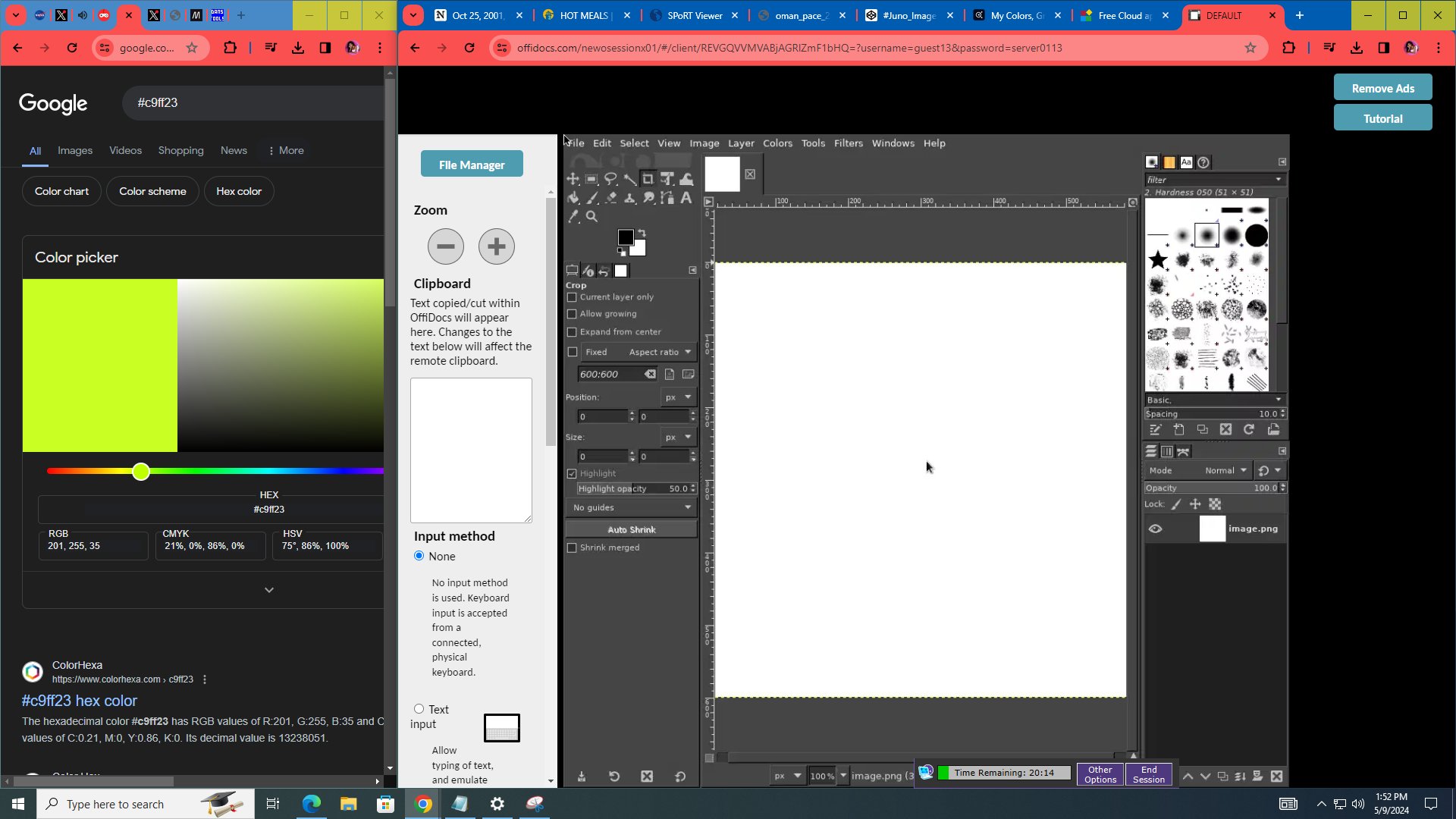Image resolution: width=1456 pixels, height=819 pixels.
Task: Select the Eraser tool
Action: 611,198
